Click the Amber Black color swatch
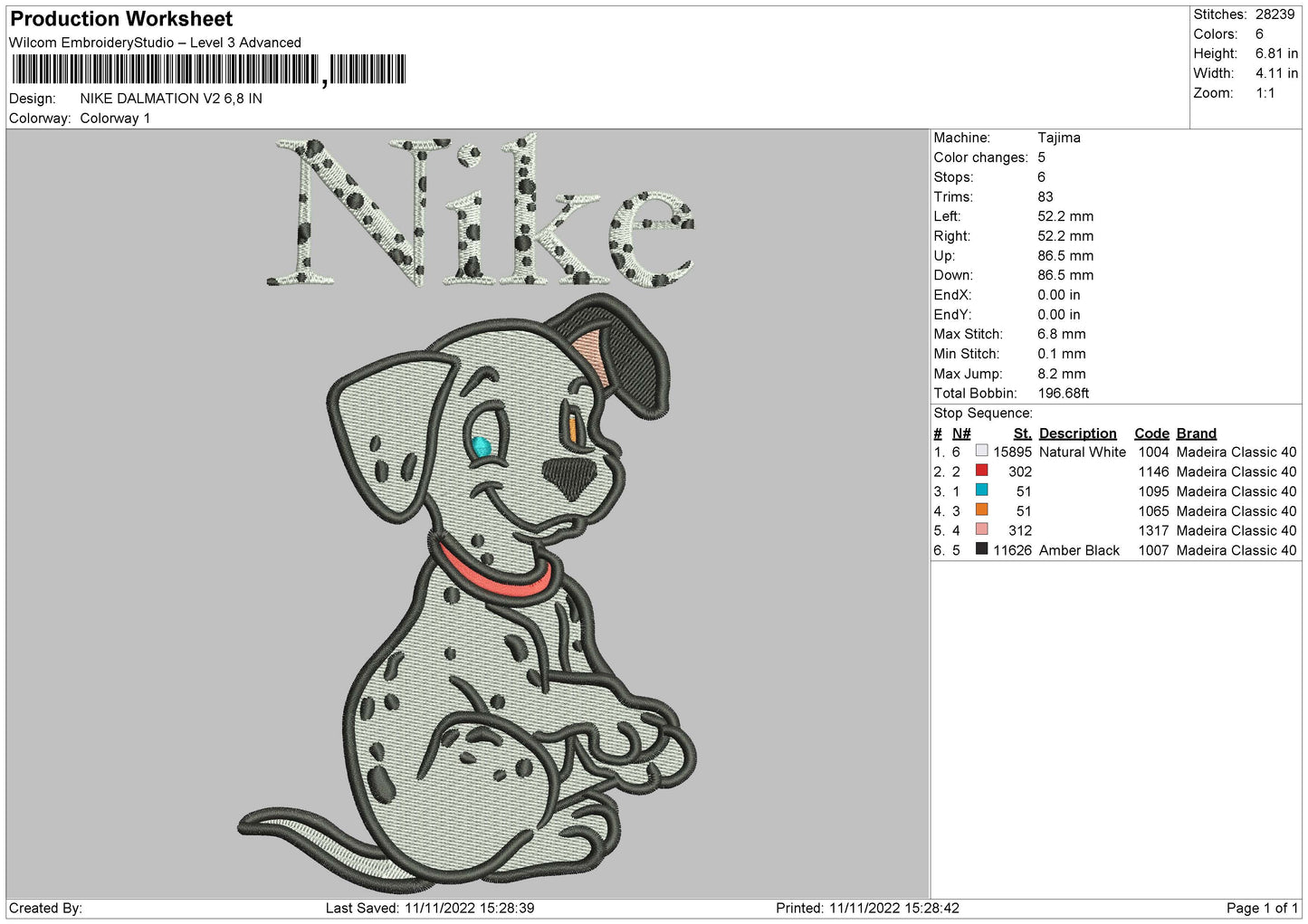 [981, 549]
